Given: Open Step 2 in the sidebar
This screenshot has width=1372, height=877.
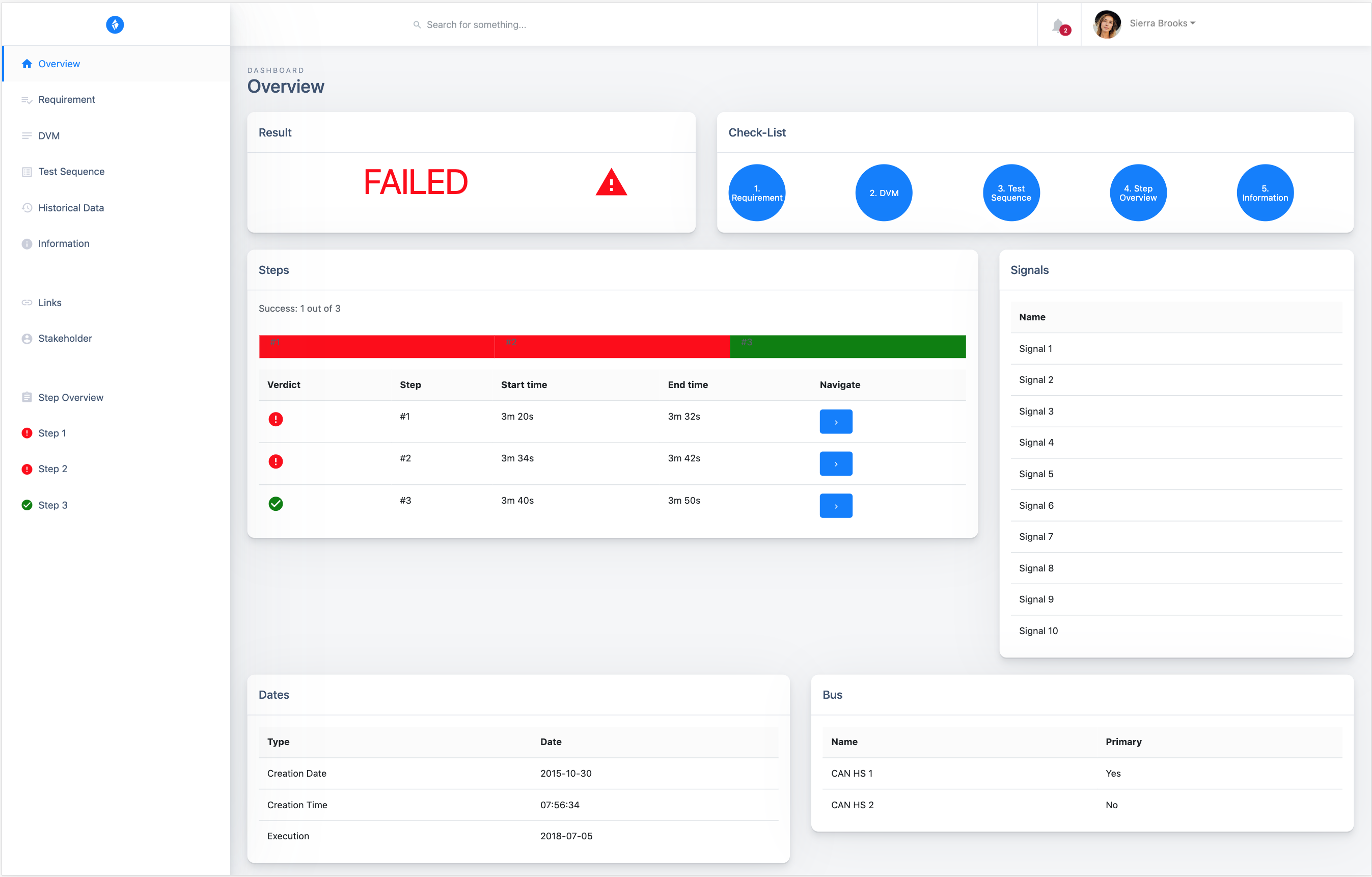Looking at the screenshot, I should (x=116, y=469).
